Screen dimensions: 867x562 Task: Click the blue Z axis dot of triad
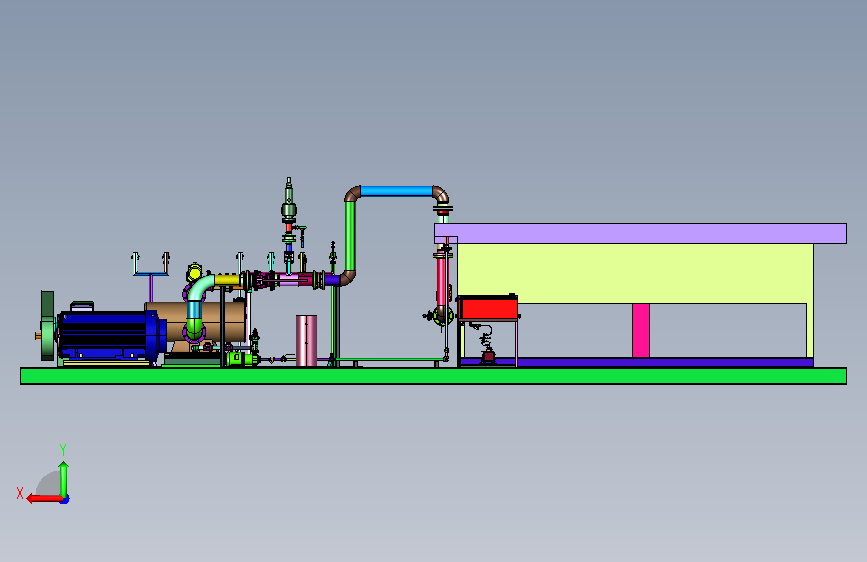pyautogui.click(x=65, y=500)
